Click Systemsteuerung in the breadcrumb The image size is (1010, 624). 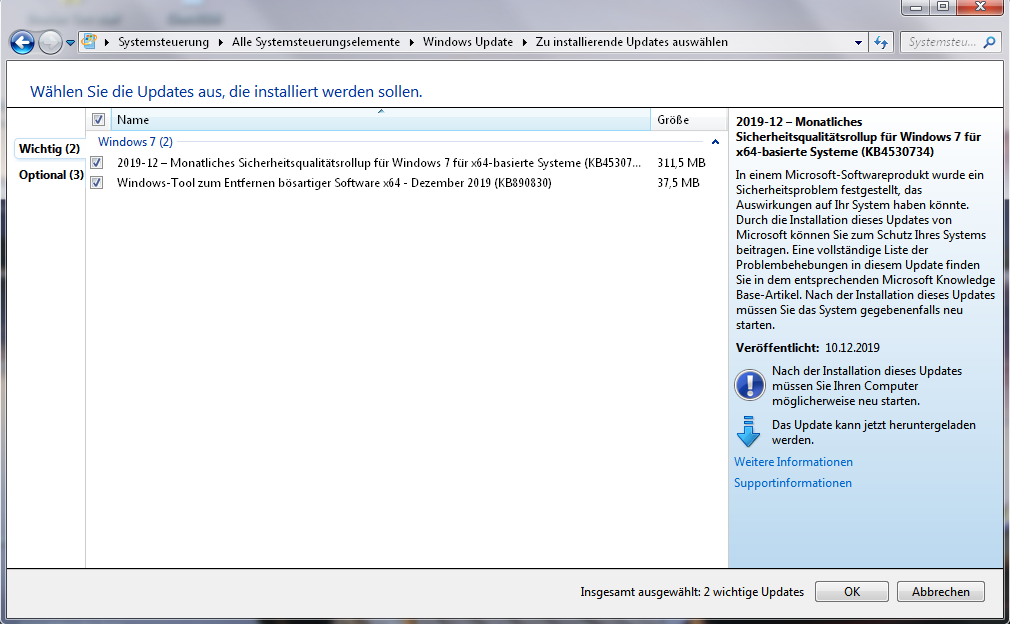163,42
